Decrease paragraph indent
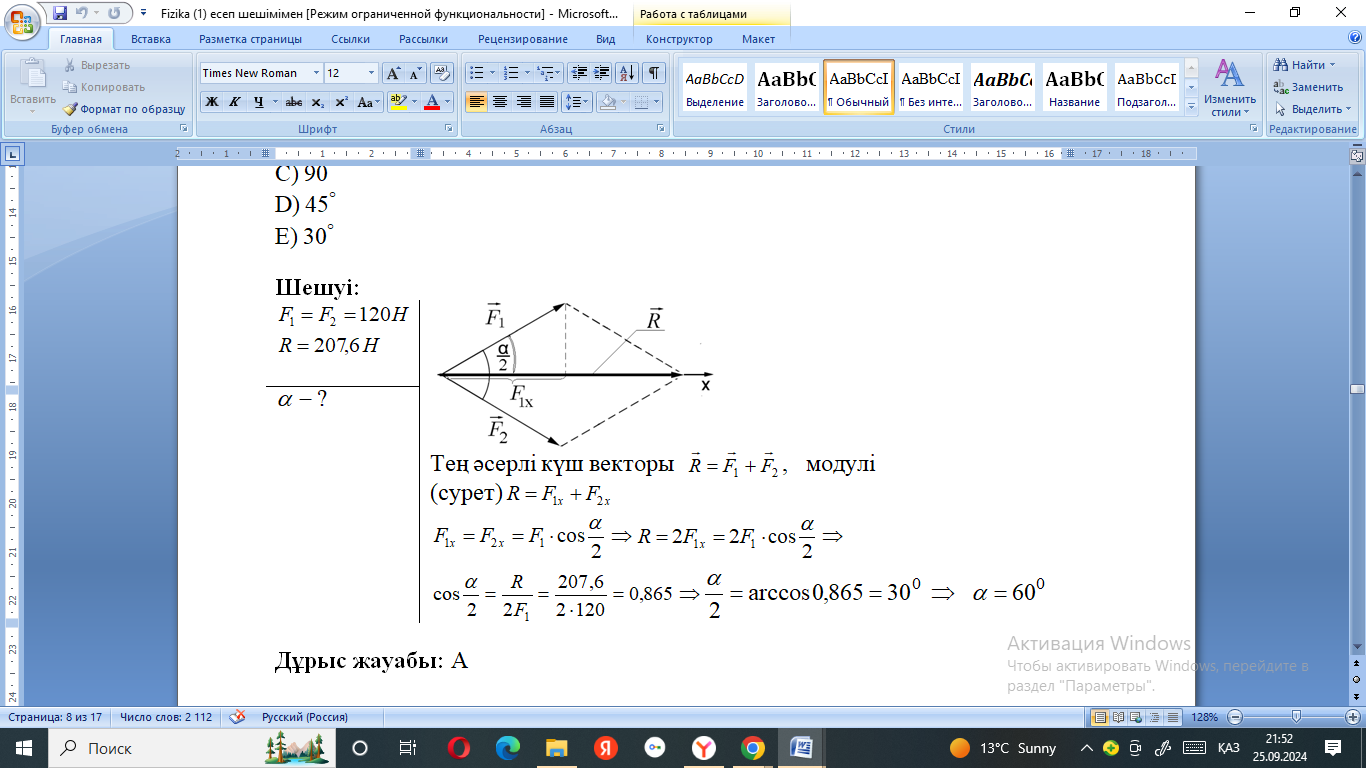1366x768 pixels. coord(578,73)
